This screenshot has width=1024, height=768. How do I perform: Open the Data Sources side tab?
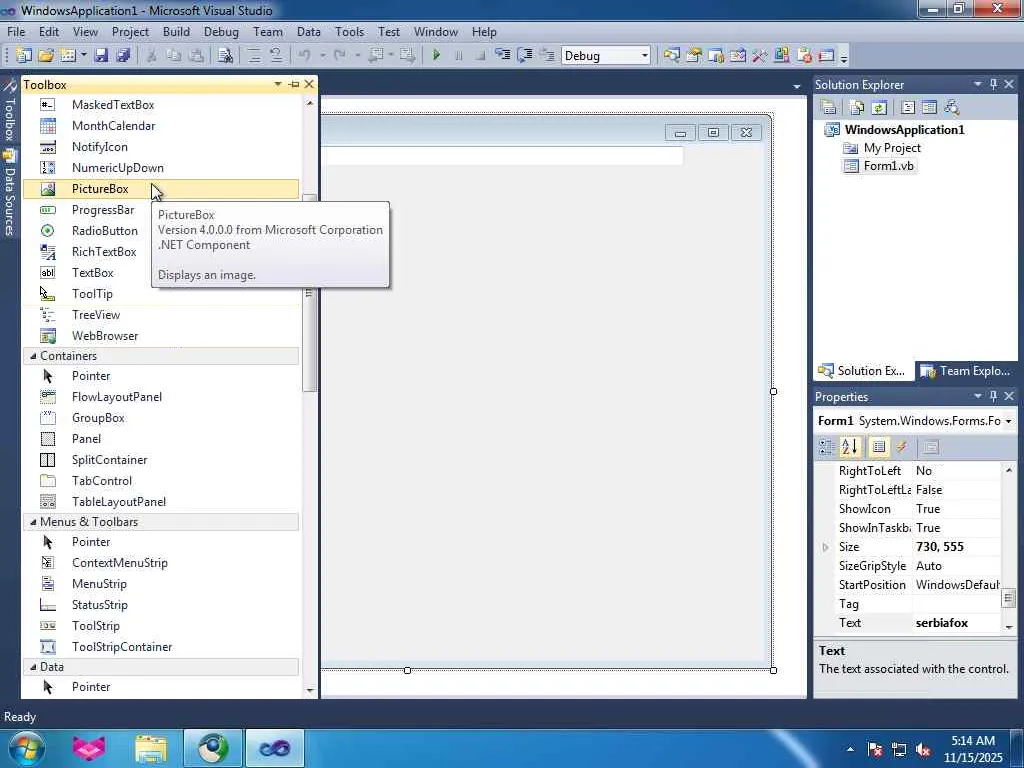pos(9,193)
